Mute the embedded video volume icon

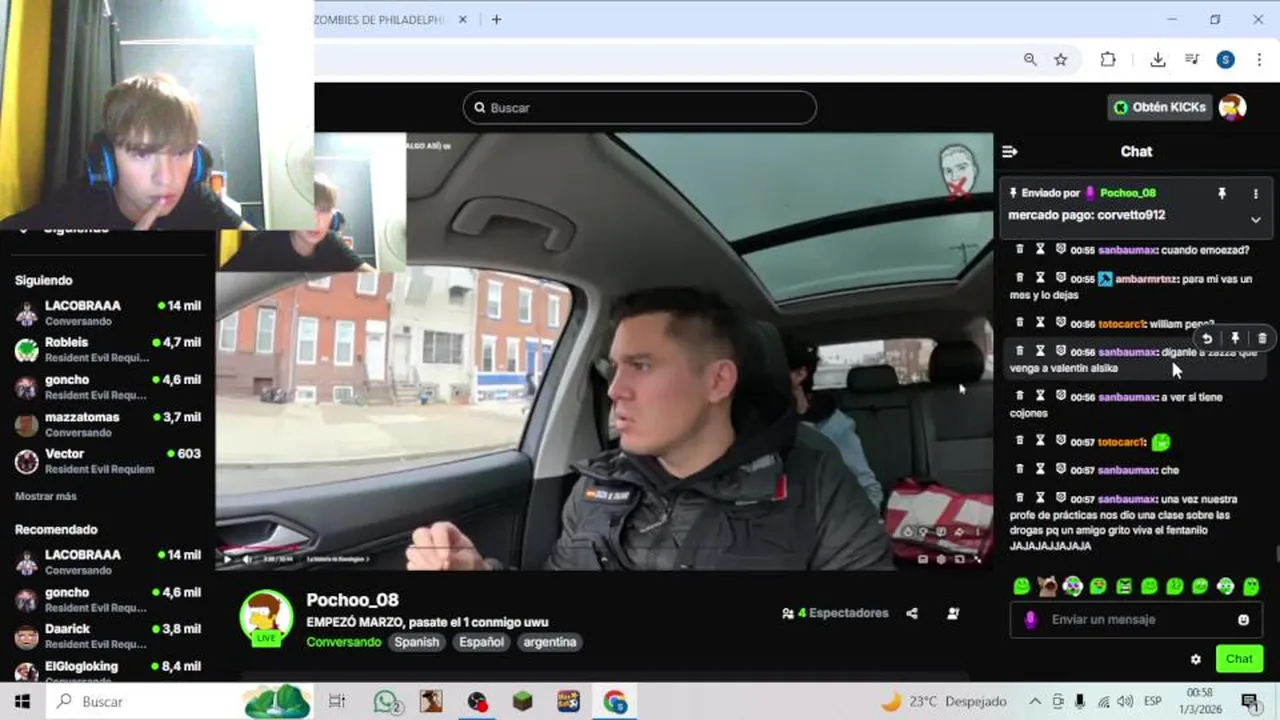(x=247, y=559)
